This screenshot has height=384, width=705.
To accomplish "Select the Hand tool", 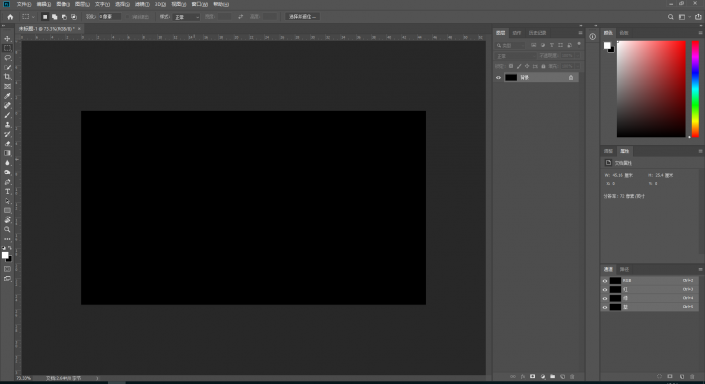I will click(7, 220).
